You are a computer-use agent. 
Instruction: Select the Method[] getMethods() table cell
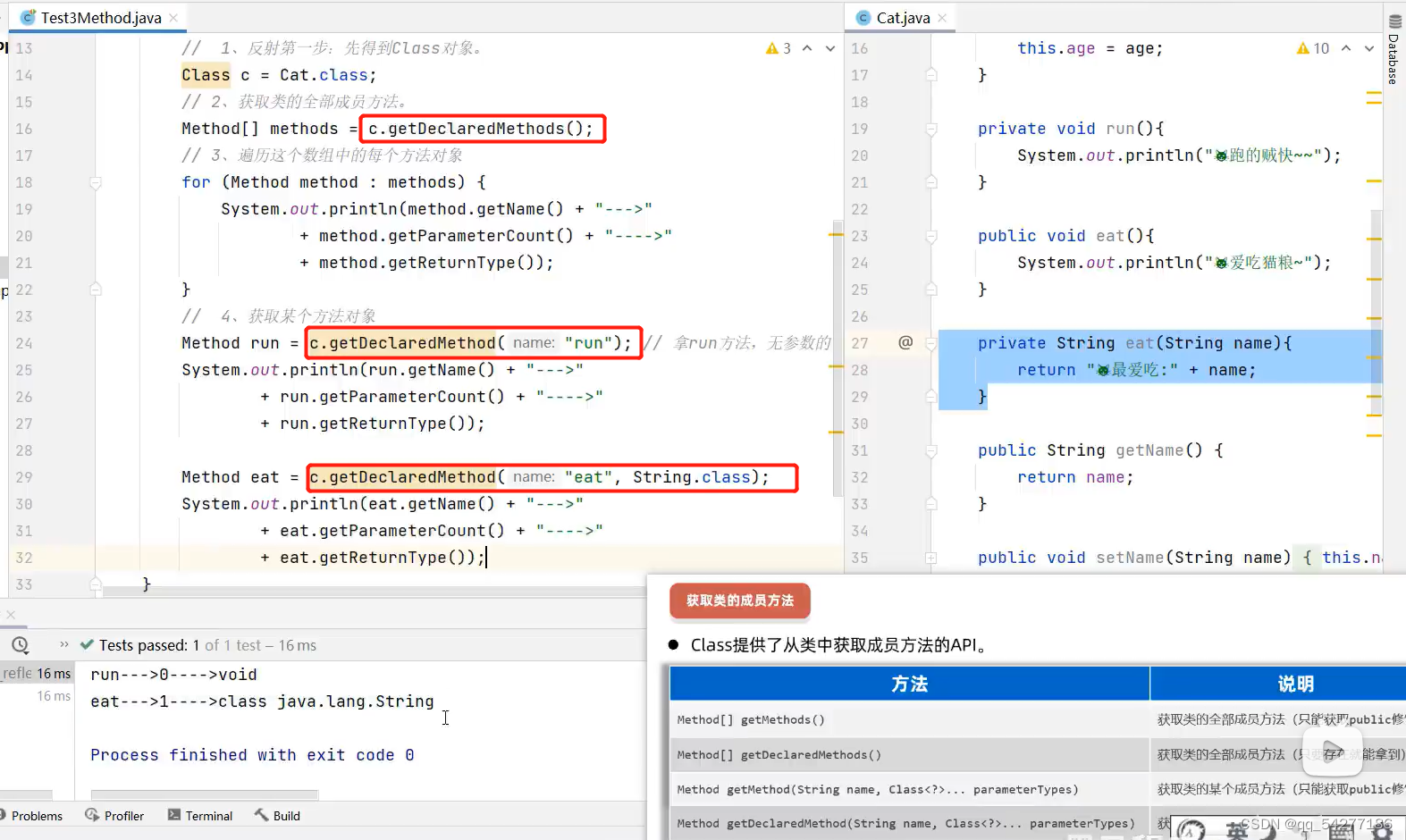coord(909,719)
